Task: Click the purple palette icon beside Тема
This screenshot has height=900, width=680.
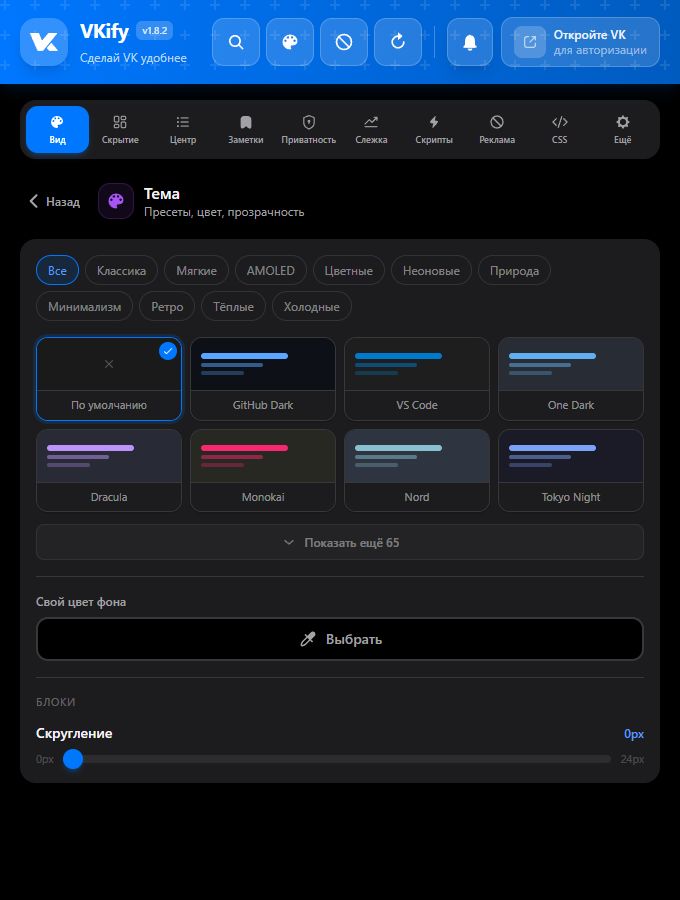Action: [x=116, y=201]
